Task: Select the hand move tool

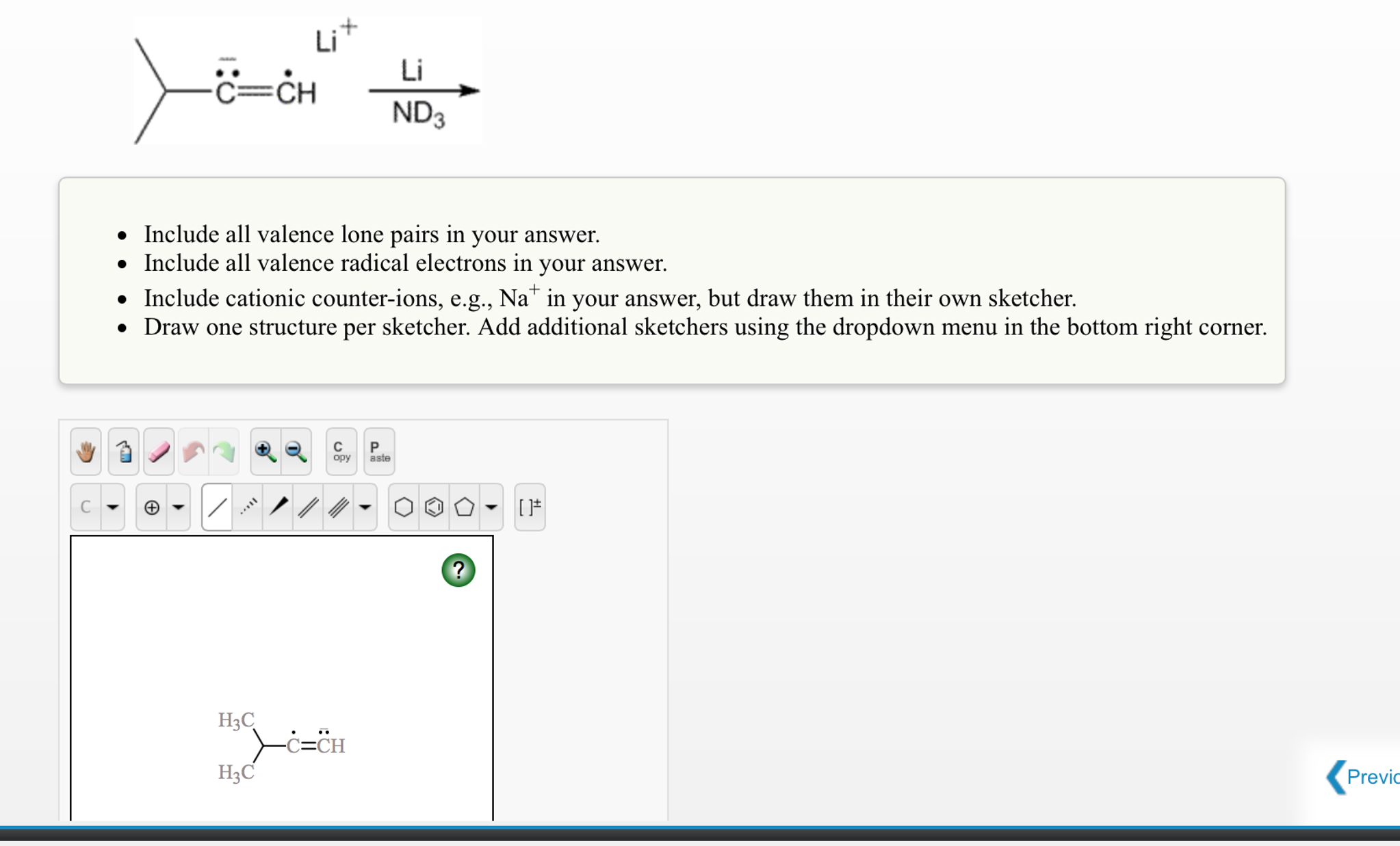Action: (x=86, y=451)
